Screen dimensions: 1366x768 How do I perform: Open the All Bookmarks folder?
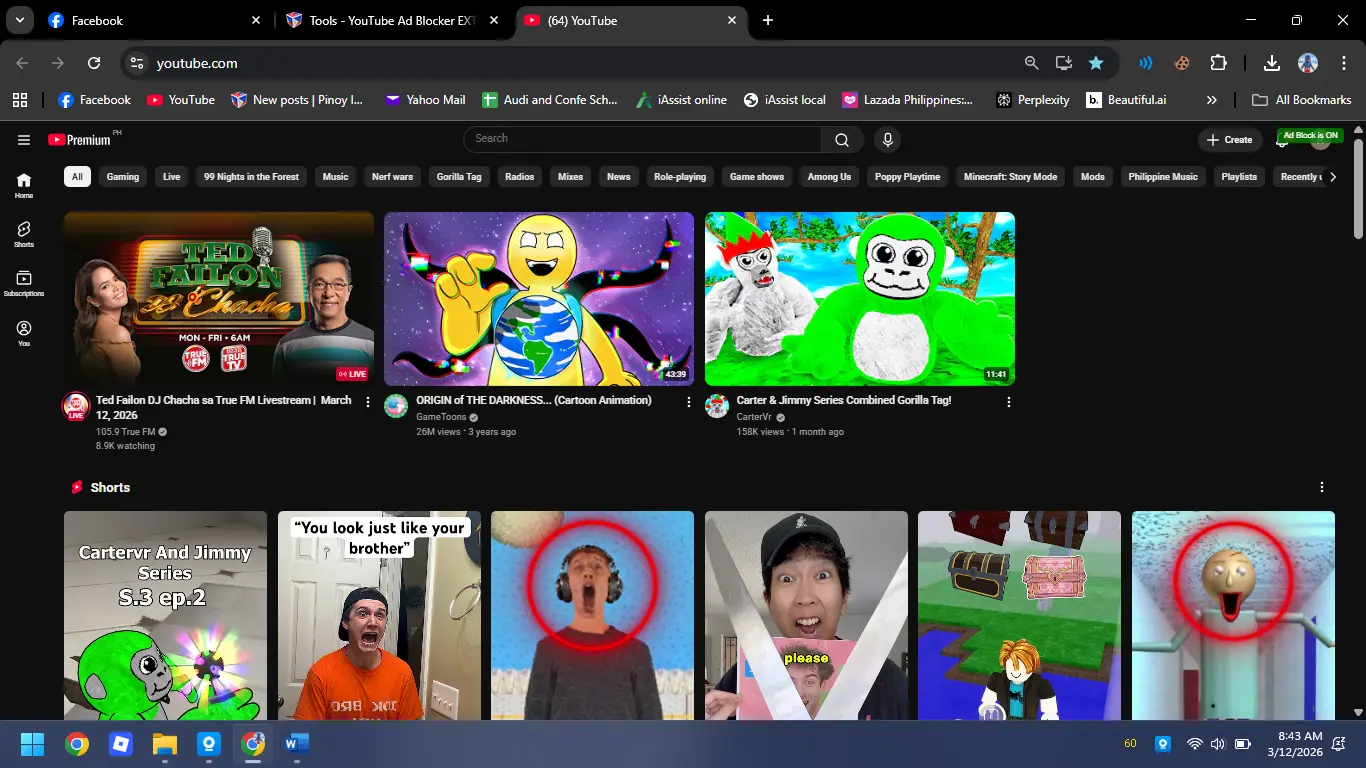1302,100
